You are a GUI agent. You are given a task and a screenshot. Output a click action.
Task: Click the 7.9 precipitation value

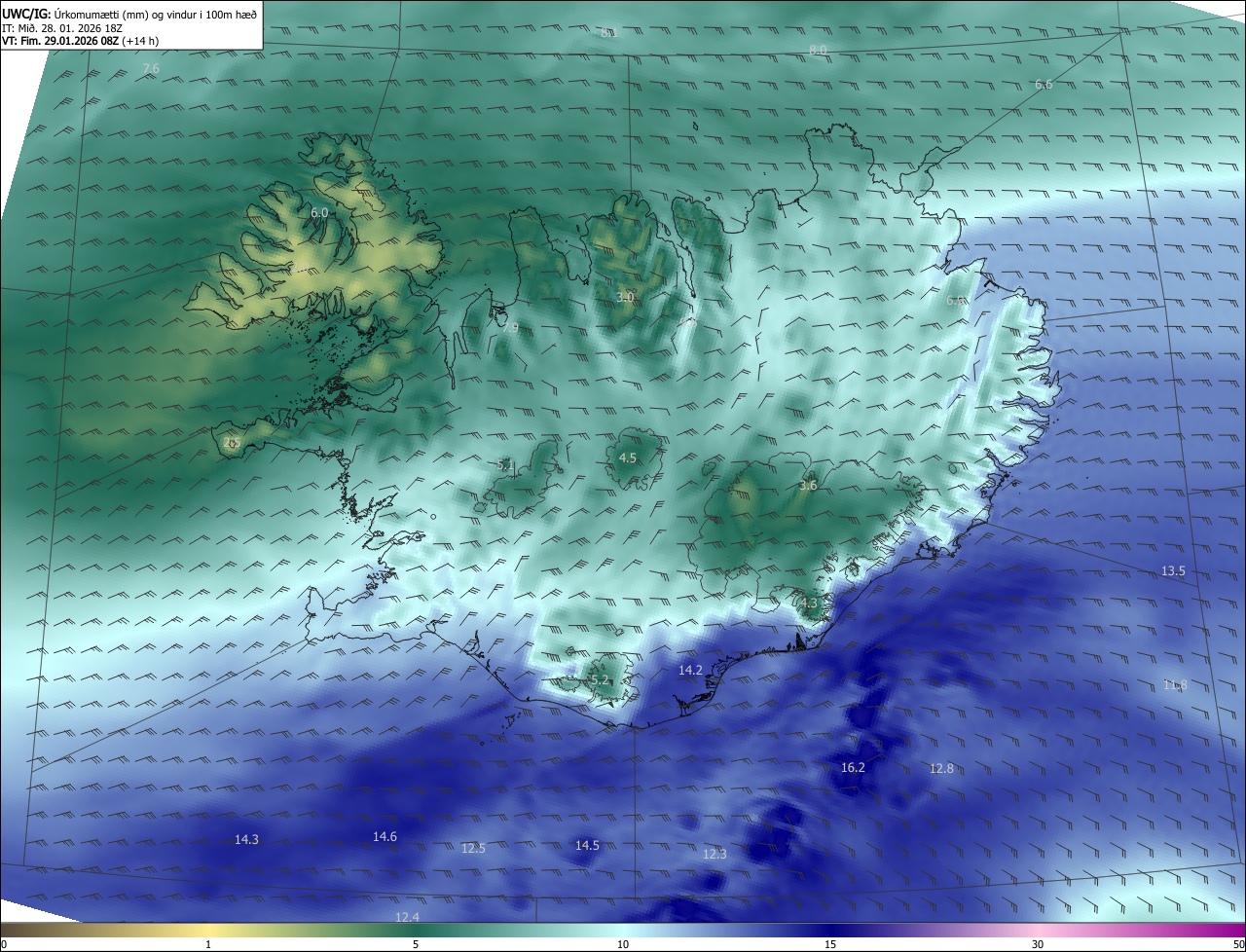coord(510,328)
